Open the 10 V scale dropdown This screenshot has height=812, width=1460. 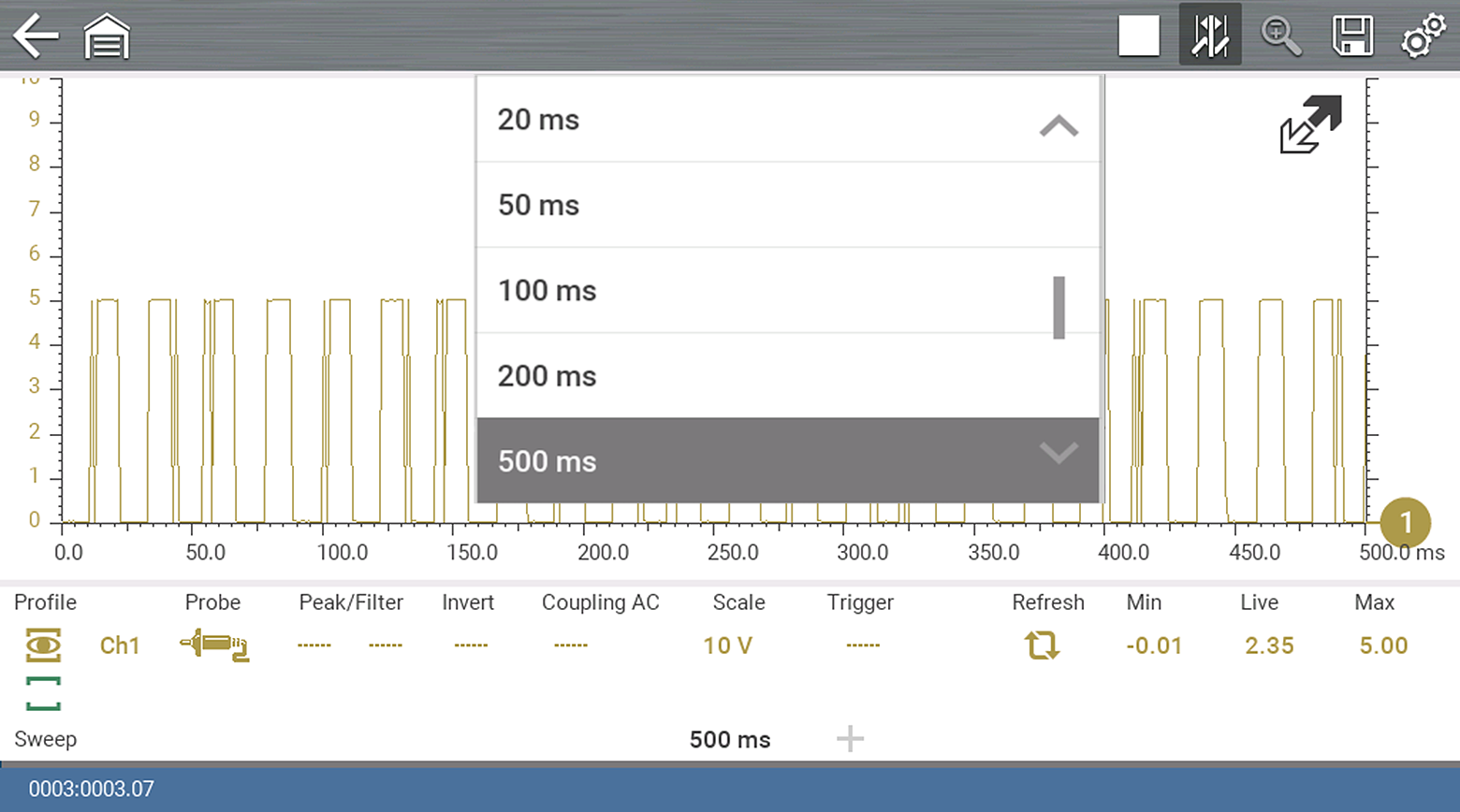tap(728, 645)
